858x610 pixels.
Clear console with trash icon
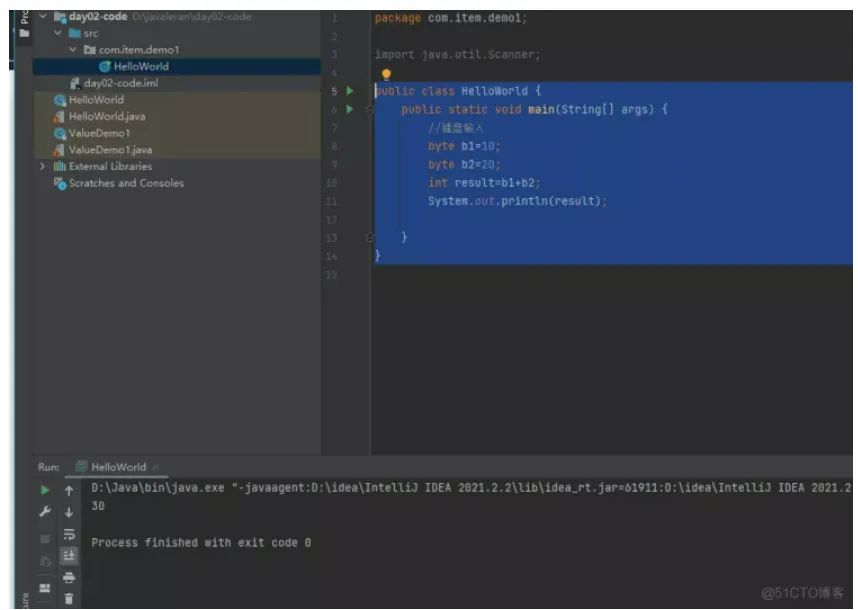pyautogui.click(x=69, y=599)
